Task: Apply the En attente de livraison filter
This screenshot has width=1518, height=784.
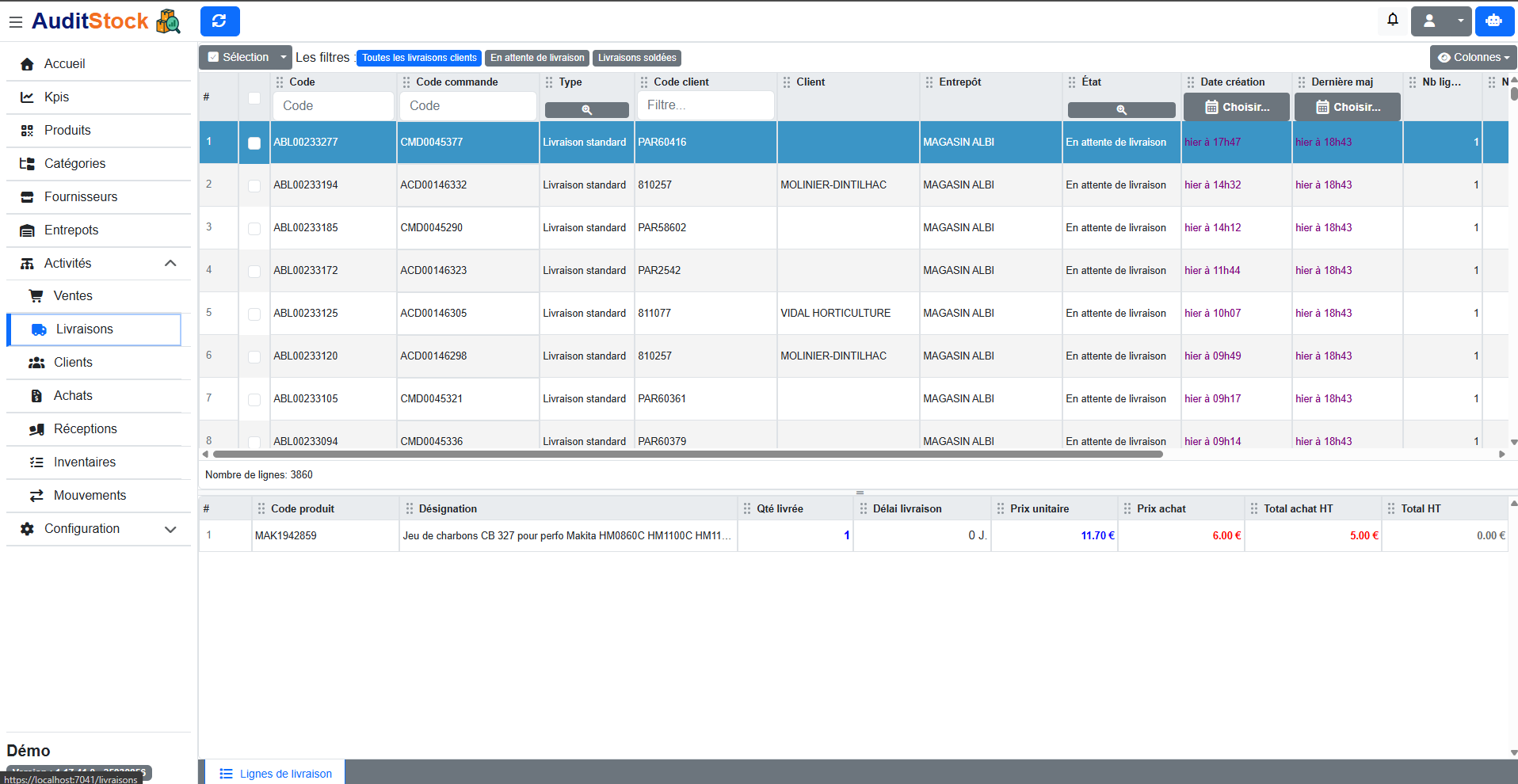Action: point(536,58)
